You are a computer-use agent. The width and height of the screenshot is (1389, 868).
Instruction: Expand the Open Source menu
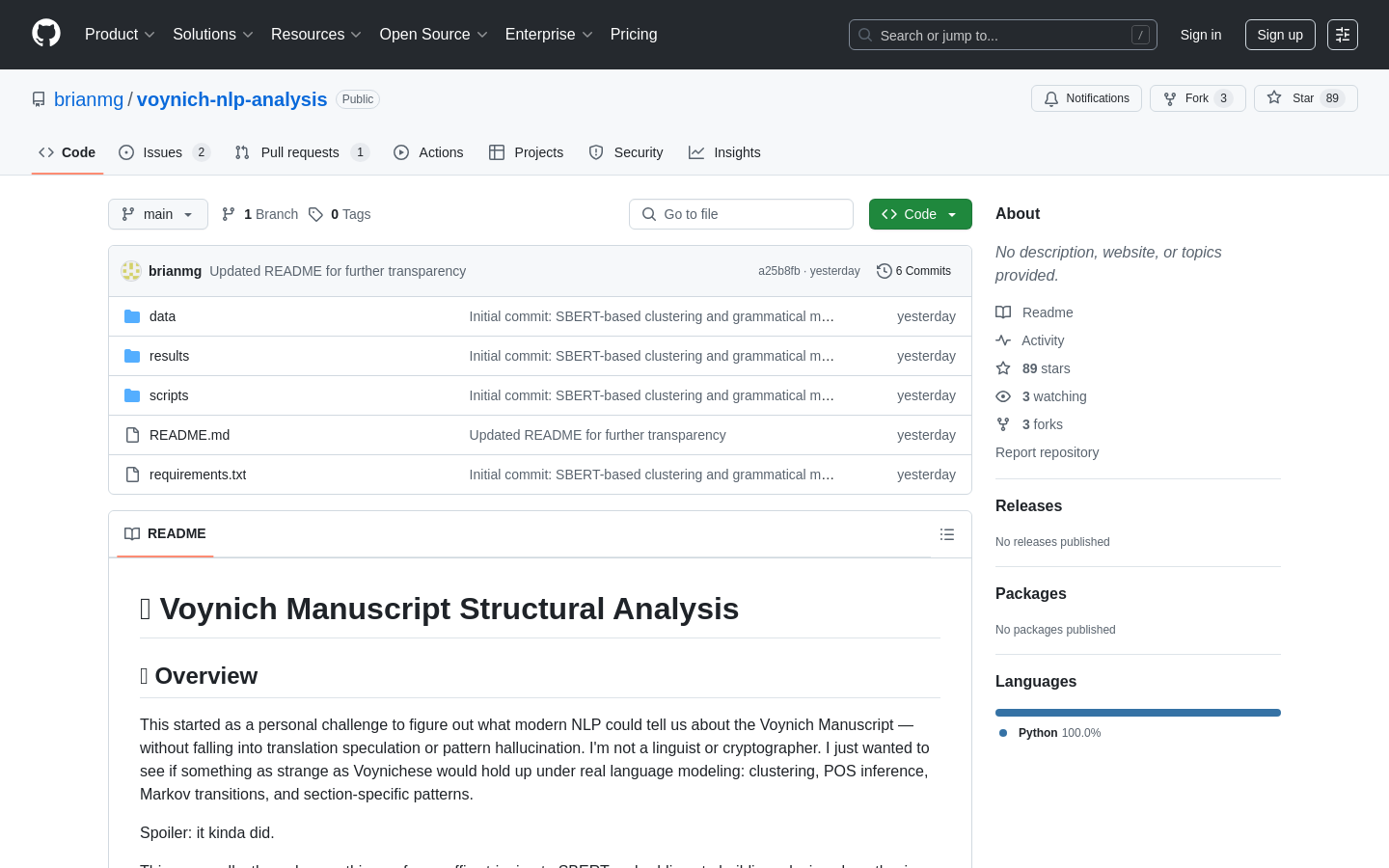[x=434, y=34]
